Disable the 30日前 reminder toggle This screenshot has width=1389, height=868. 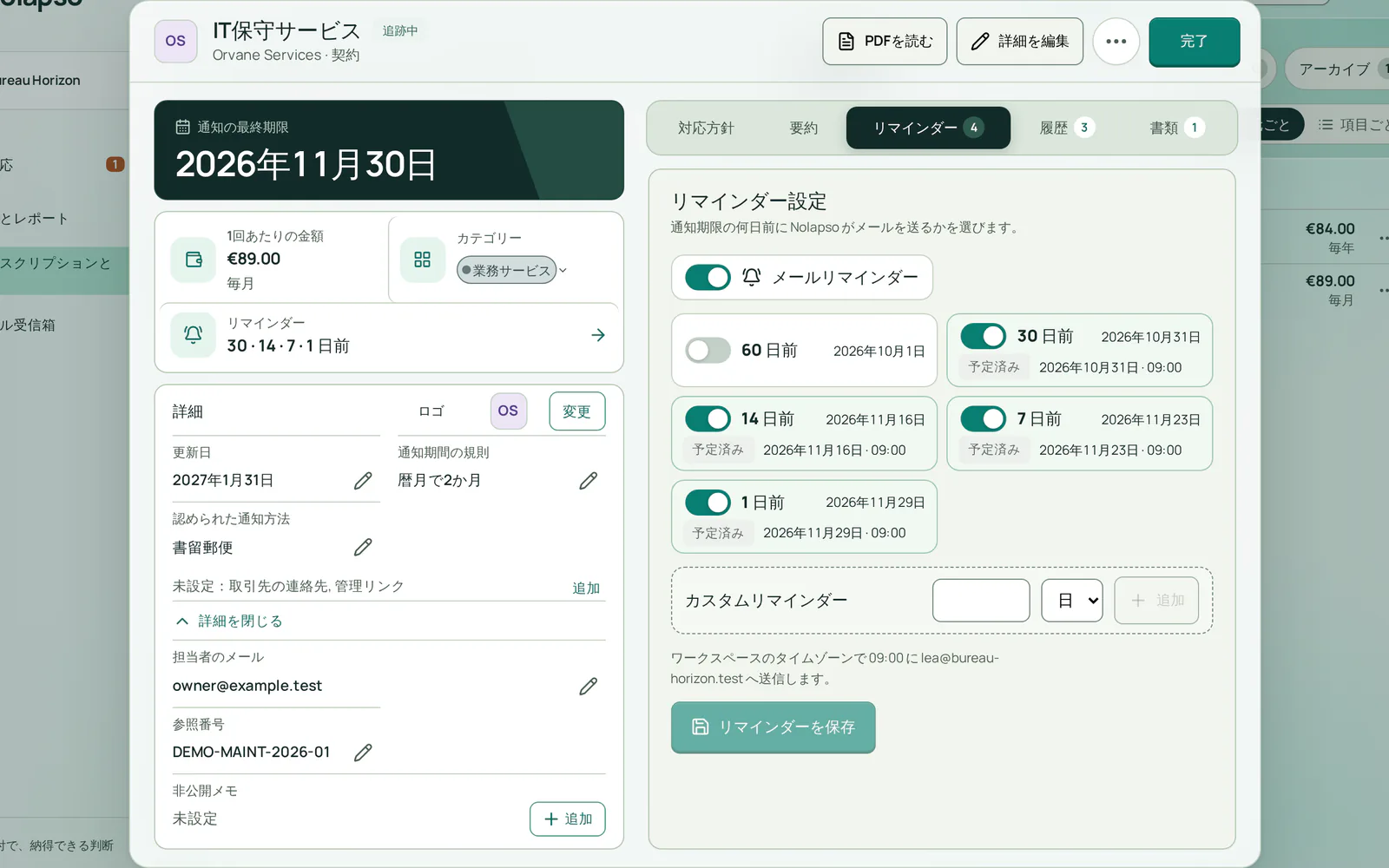(x=984, y=336)
